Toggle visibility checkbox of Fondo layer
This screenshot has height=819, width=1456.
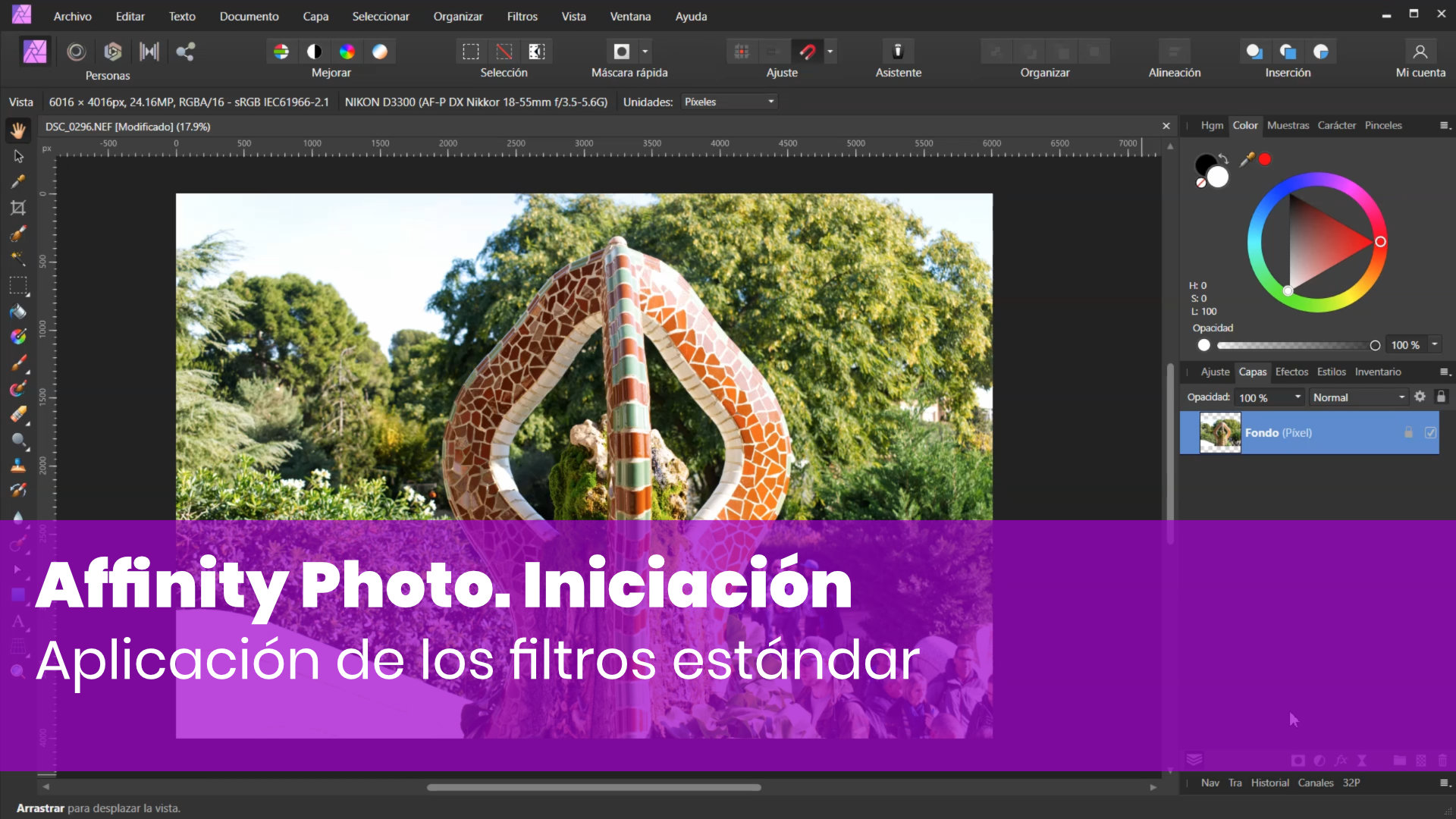(1430, 432)
